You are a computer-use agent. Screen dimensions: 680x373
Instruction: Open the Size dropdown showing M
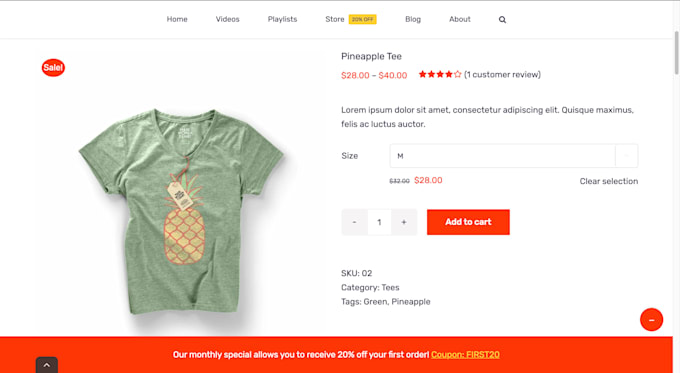514,156
